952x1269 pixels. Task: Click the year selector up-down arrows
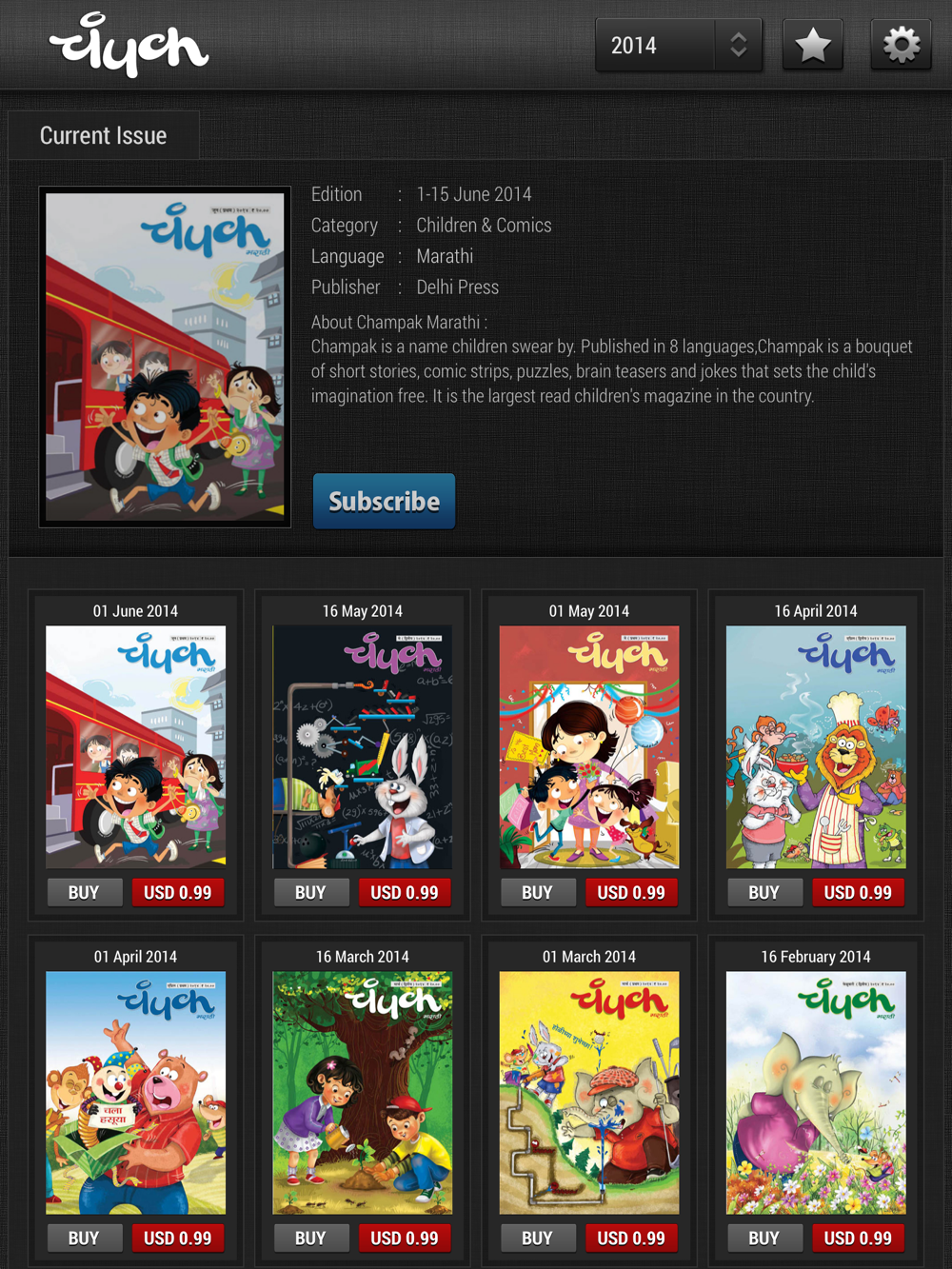point(739,45)
